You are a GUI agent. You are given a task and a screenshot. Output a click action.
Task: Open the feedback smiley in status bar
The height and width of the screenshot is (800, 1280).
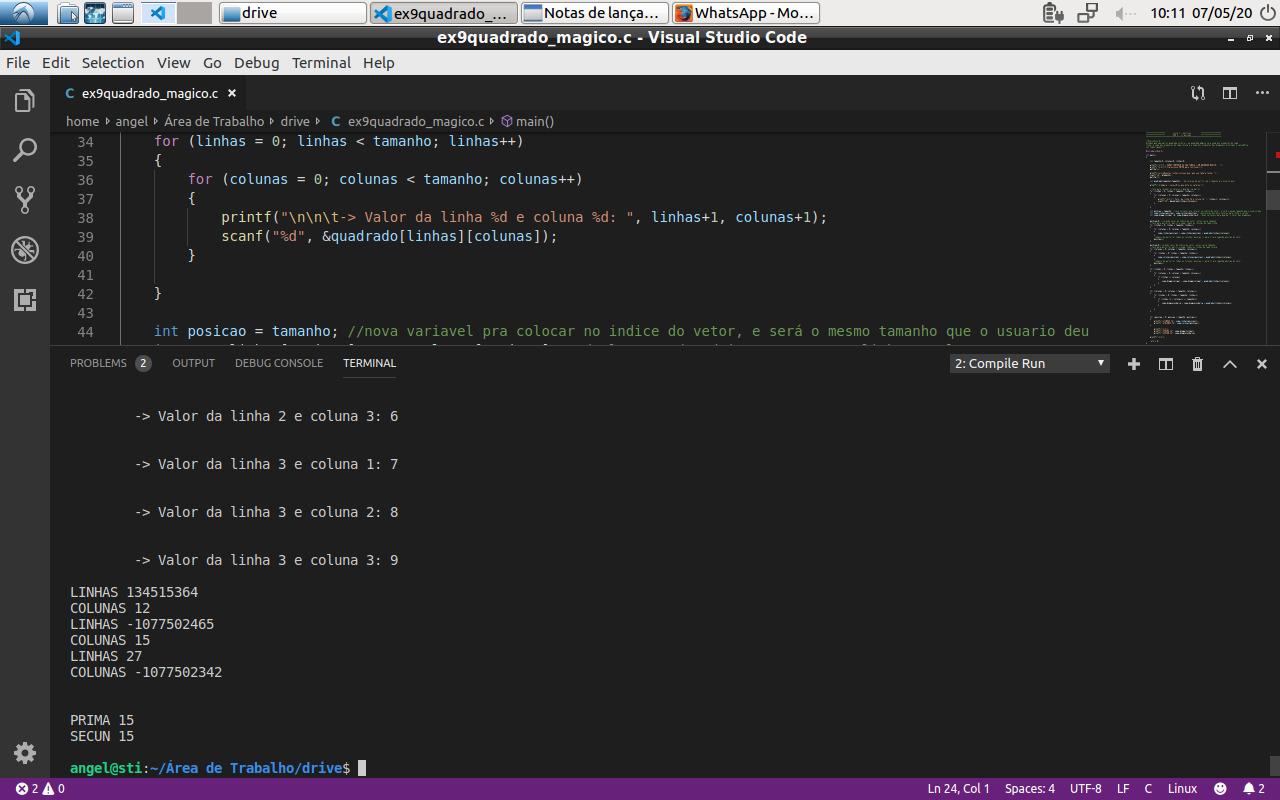pyautogui.click(x=1220, y=788)
